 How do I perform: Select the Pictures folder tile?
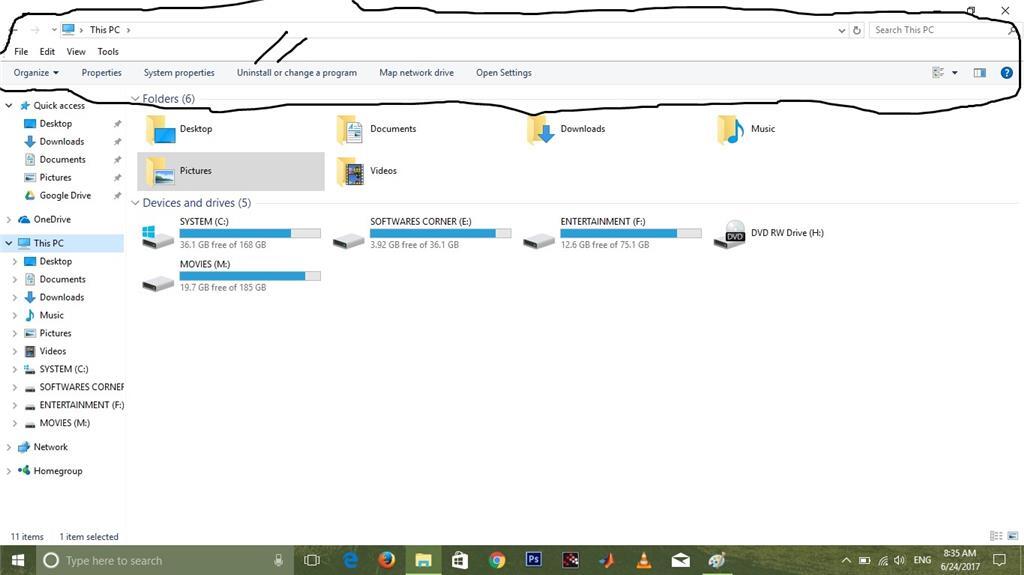click(231, 171)
